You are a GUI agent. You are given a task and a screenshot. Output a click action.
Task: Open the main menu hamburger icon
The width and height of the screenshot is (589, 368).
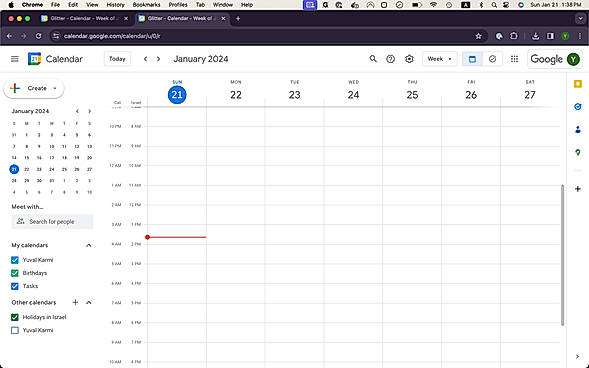pos(15,59)
